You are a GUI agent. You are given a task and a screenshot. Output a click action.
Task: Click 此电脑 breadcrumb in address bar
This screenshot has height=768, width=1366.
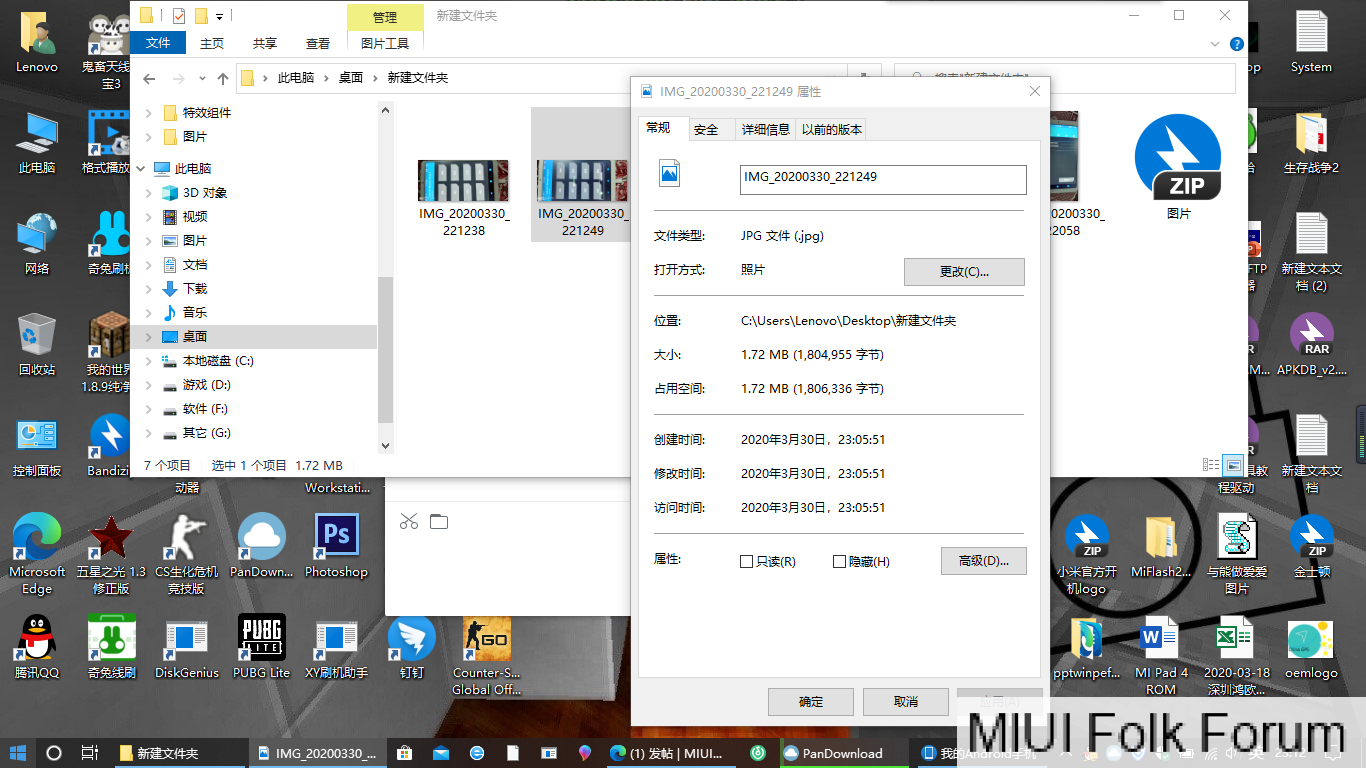tap(296, 78)
